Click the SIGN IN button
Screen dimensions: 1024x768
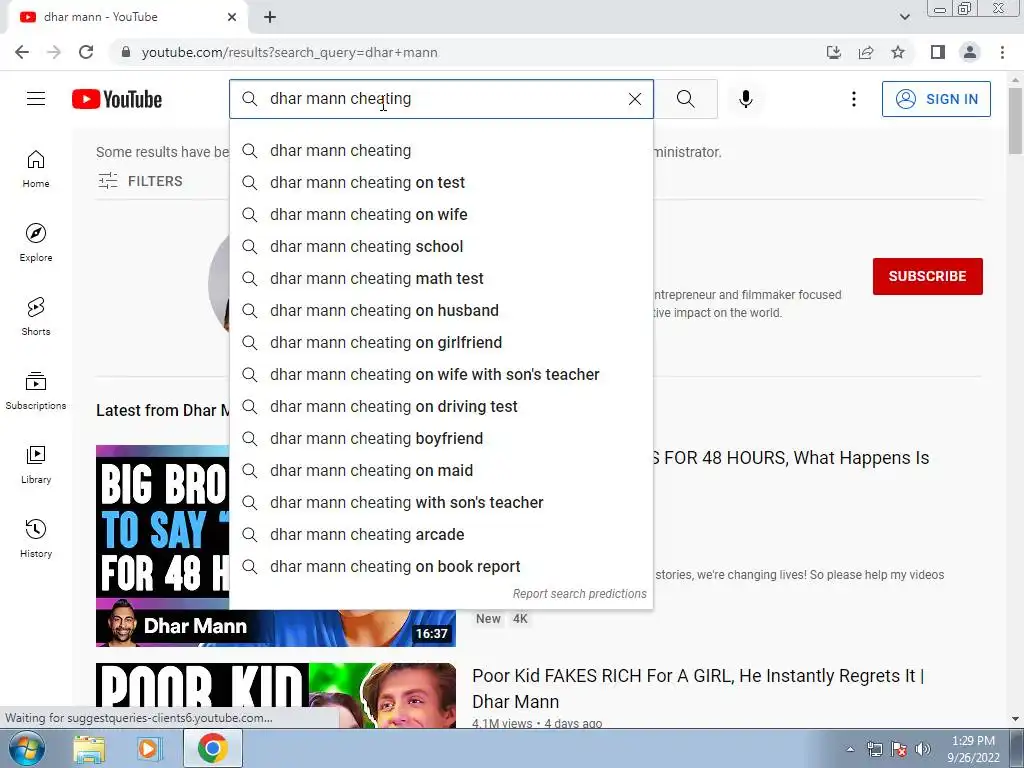point(936,99)
